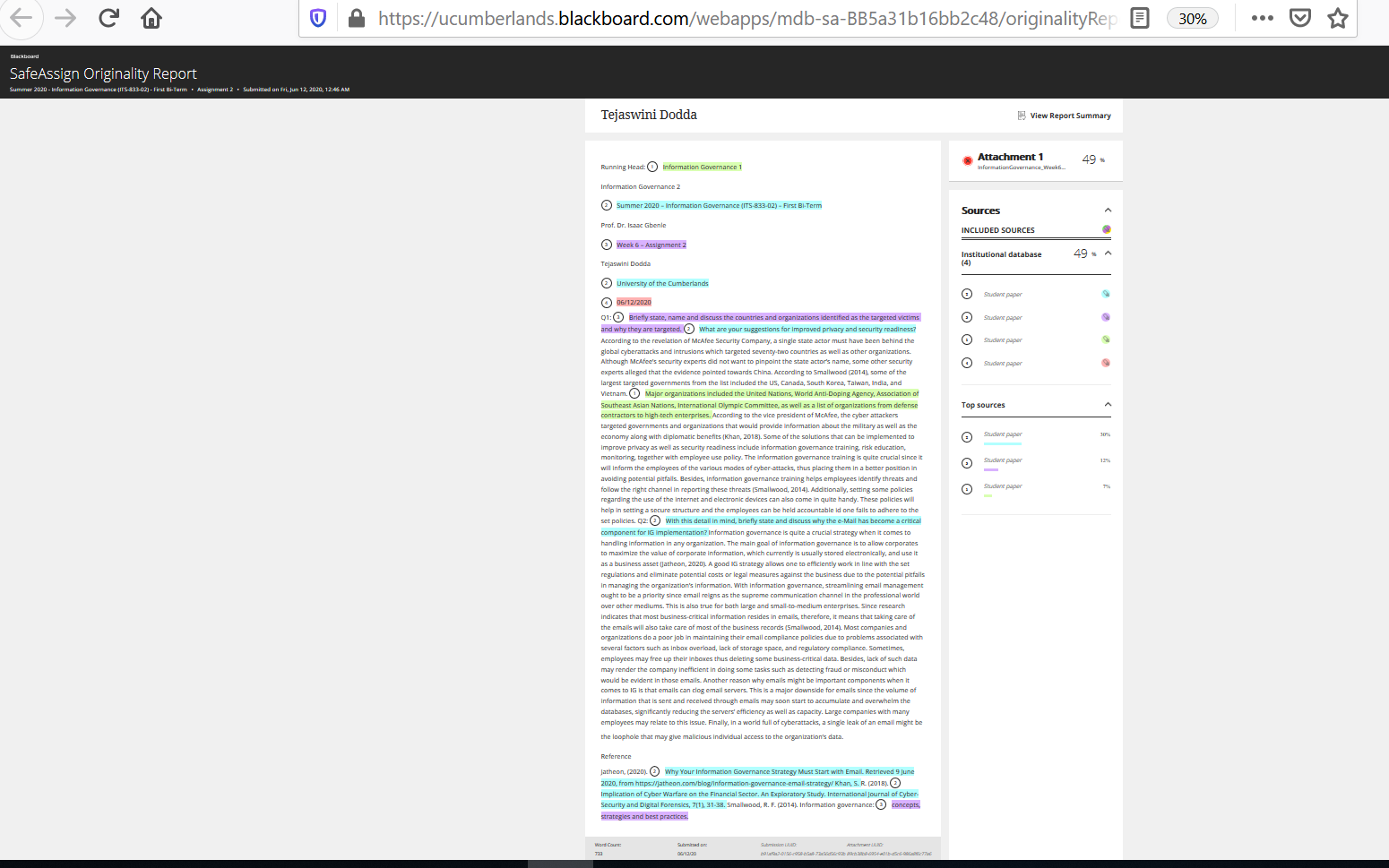The image size is (1389, 868).
Task: Click the green match bar under 7% source
Action: point(988,495)
